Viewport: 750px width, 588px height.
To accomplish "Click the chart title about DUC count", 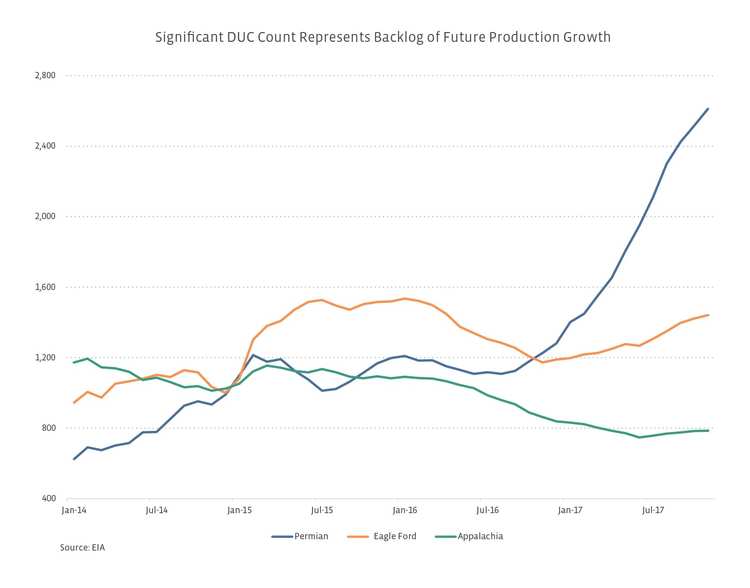I will pos(382,37).
